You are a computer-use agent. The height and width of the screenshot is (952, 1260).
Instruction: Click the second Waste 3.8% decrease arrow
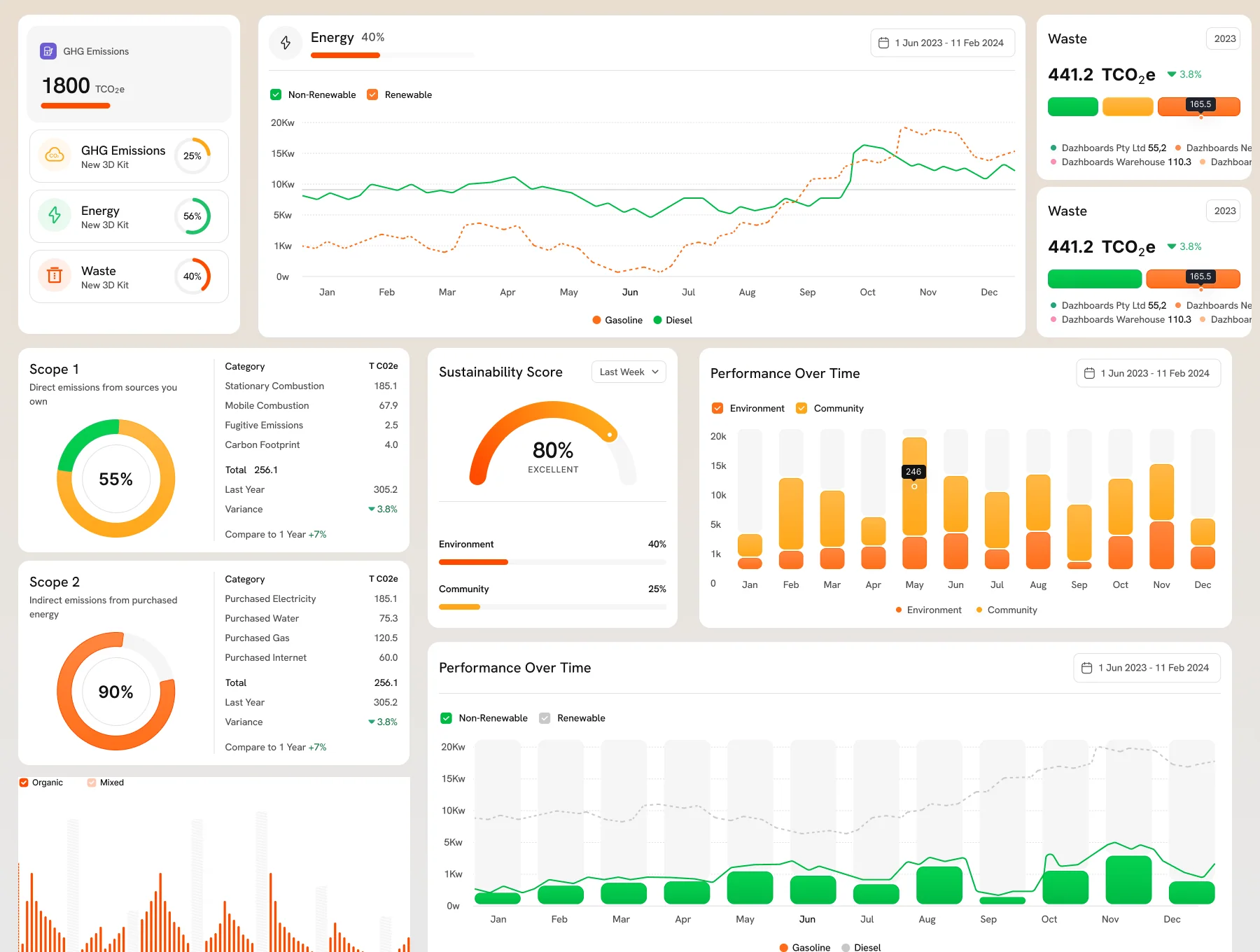click(1172, 246)
